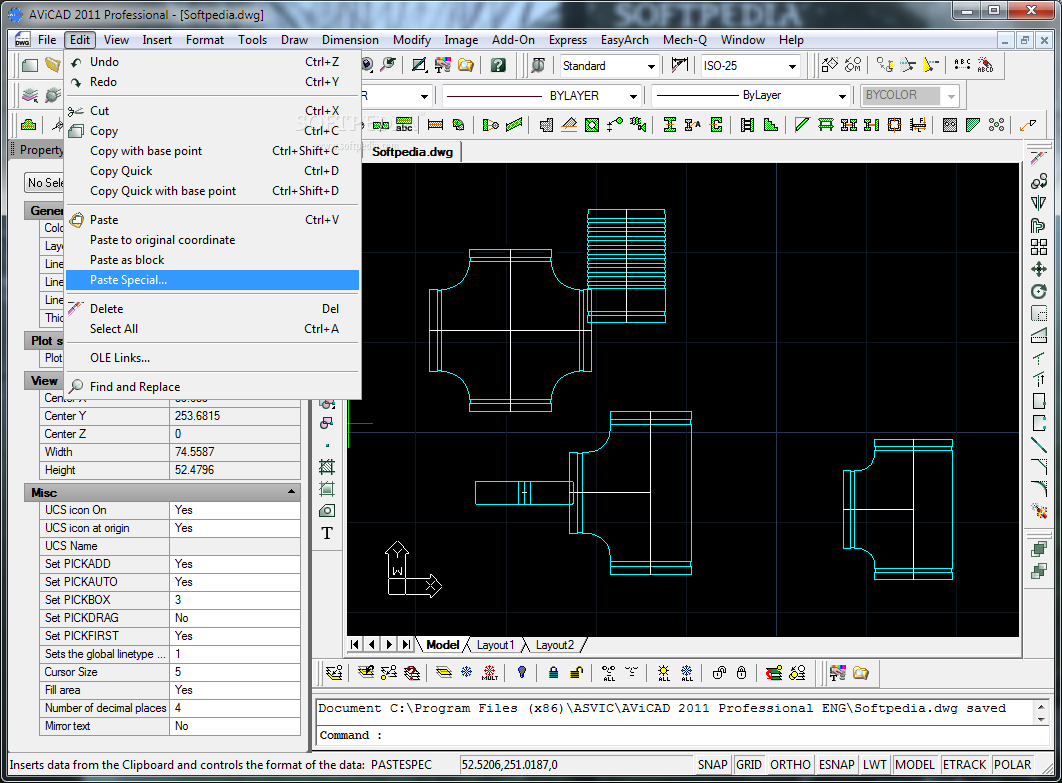This screenshot has width=1062, height=783.
Task: Choose Undo in Edit menu
Action: point(213,62)
